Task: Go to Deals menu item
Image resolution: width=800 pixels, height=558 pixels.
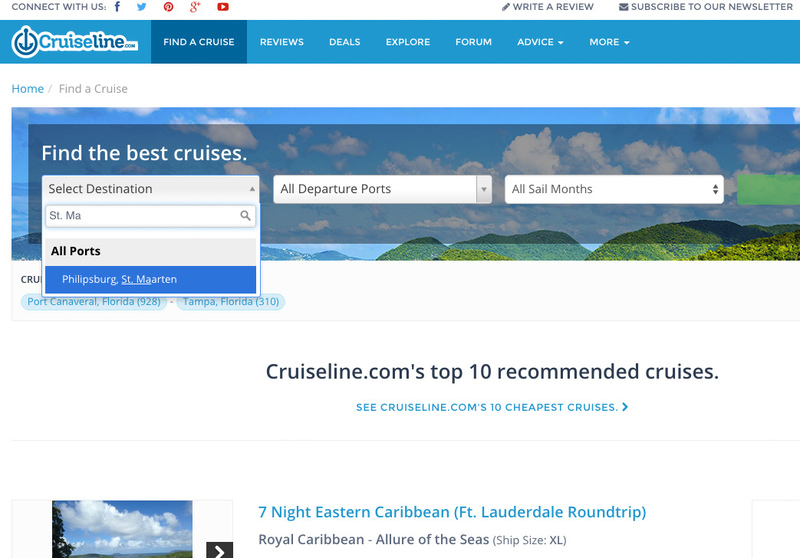Action: tap(345, 42)
